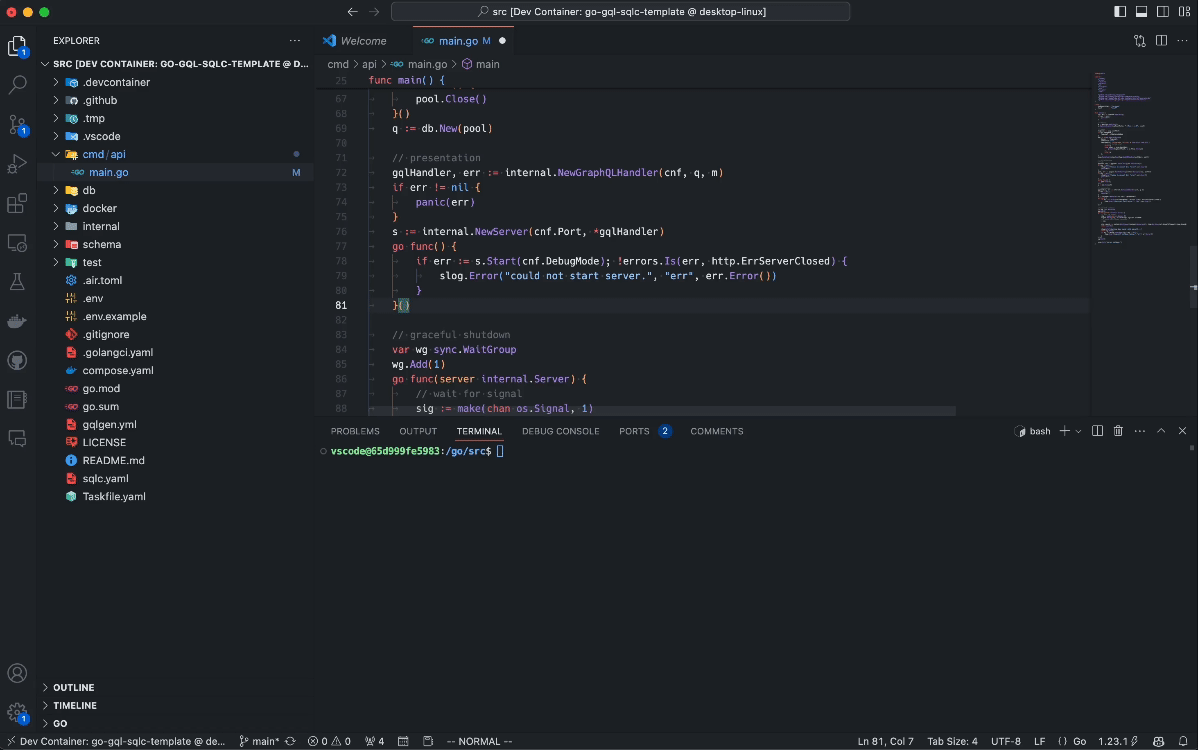Open the Manage gear icon
The height and width of the screenshot is (750, 1198).
[x=17, y=713]
